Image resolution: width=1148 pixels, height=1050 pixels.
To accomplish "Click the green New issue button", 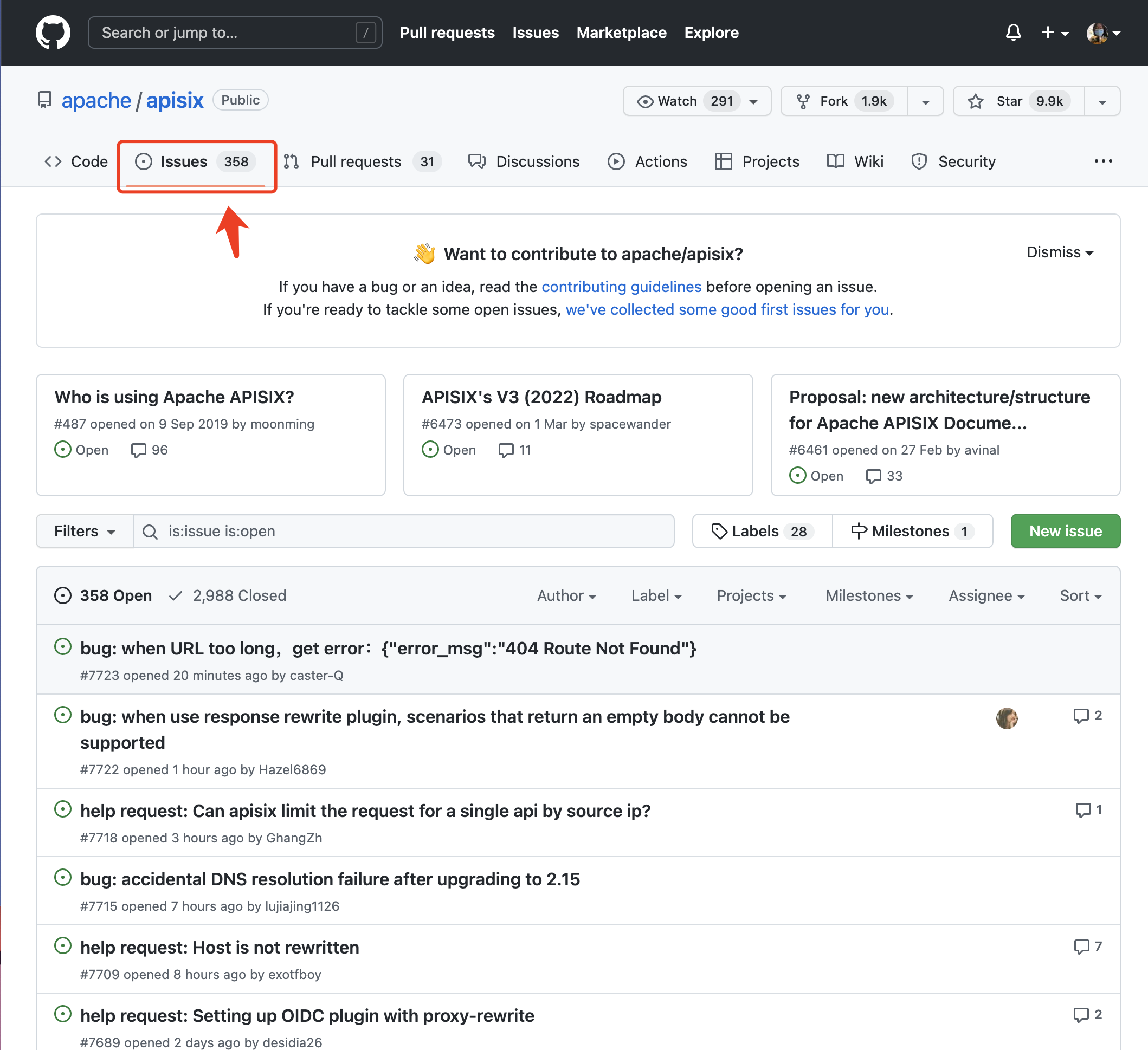I will [x=1066, y=531].
